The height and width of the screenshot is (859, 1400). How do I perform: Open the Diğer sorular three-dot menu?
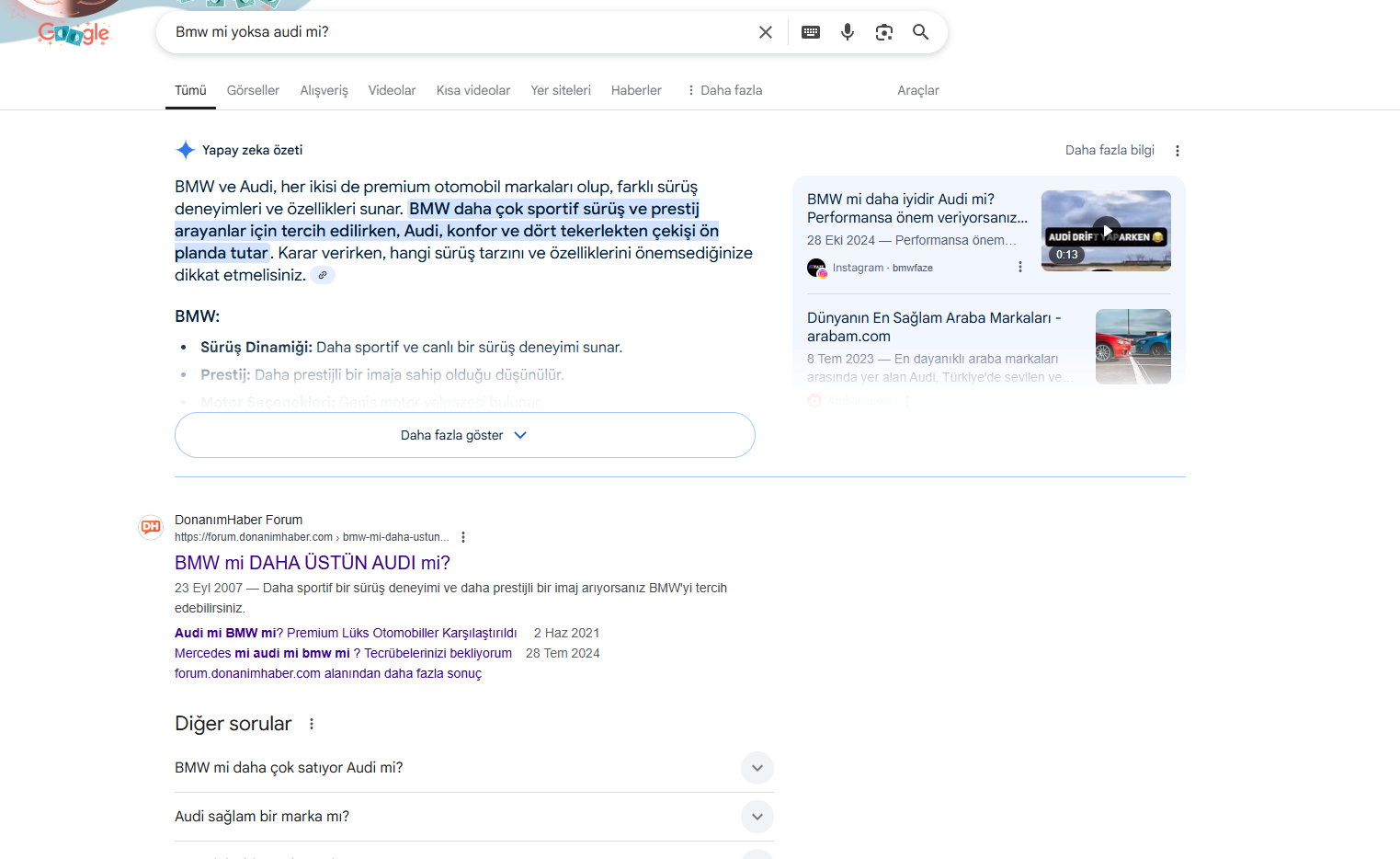tap(312, 724)
